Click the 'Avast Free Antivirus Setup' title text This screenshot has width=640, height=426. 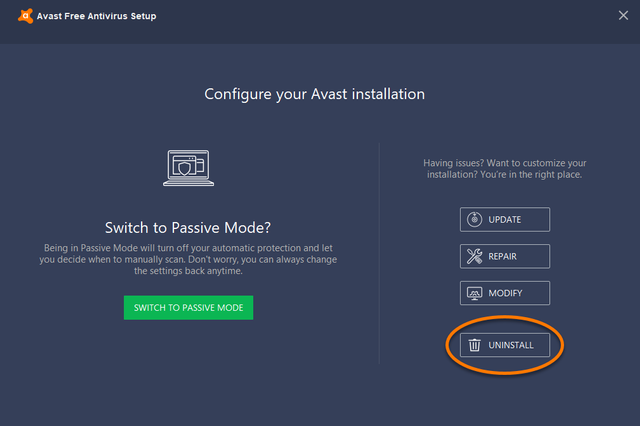(x=96, y=16)
